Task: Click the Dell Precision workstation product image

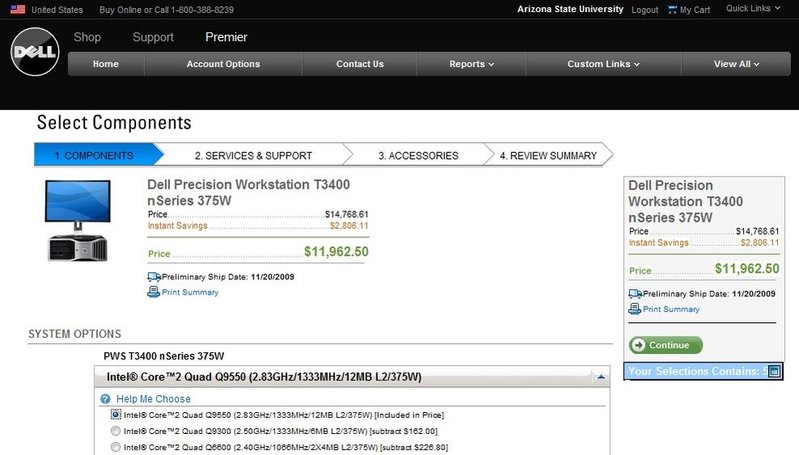Action: (x=77, y=220)
